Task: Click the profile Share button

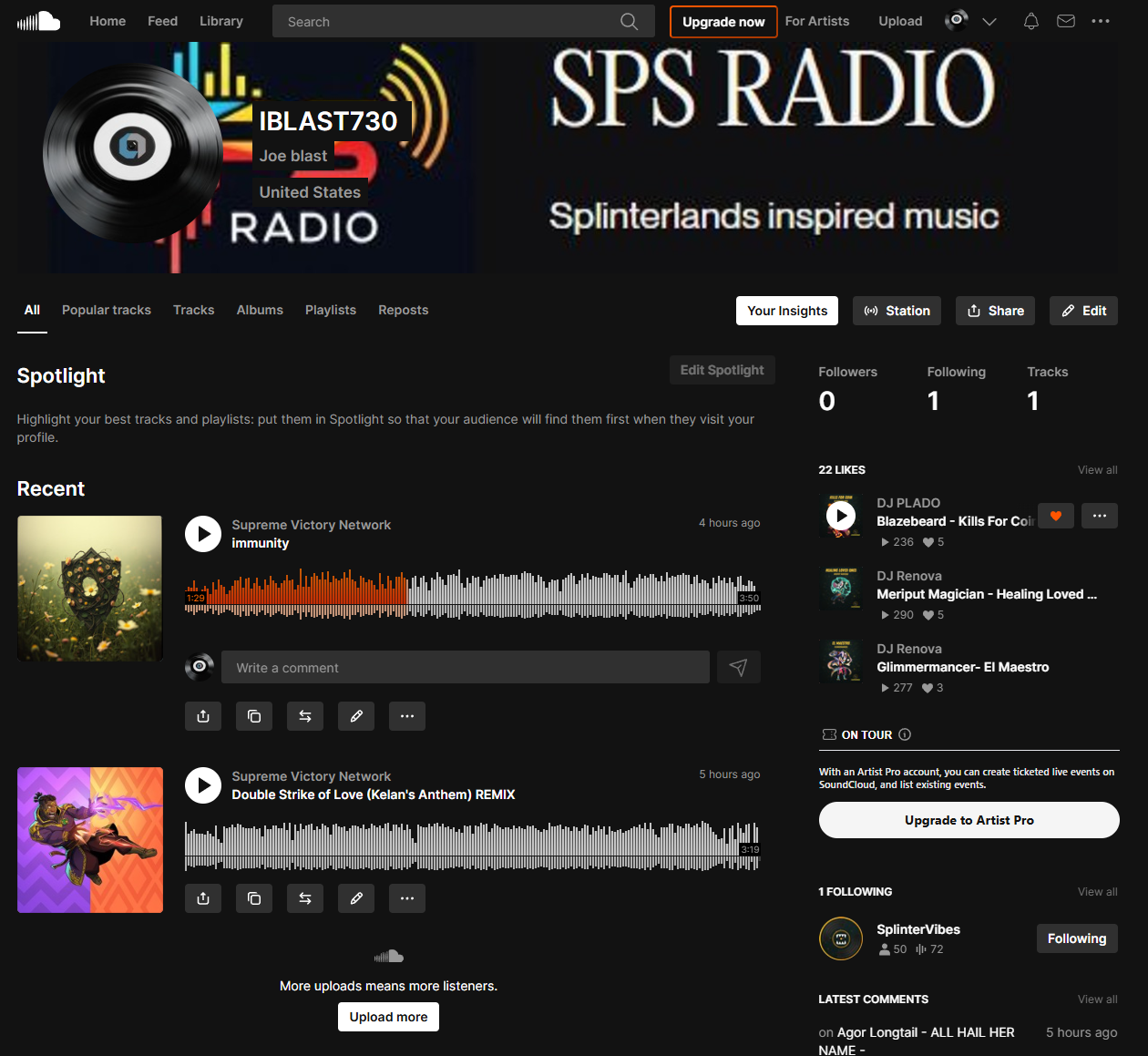Action: [x=996, y=311]
